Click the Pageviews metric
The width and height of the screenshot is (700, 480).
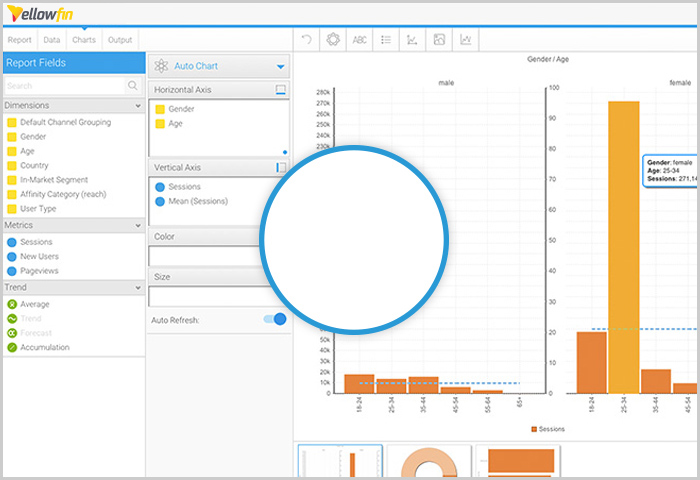click(x=38, y=270)
